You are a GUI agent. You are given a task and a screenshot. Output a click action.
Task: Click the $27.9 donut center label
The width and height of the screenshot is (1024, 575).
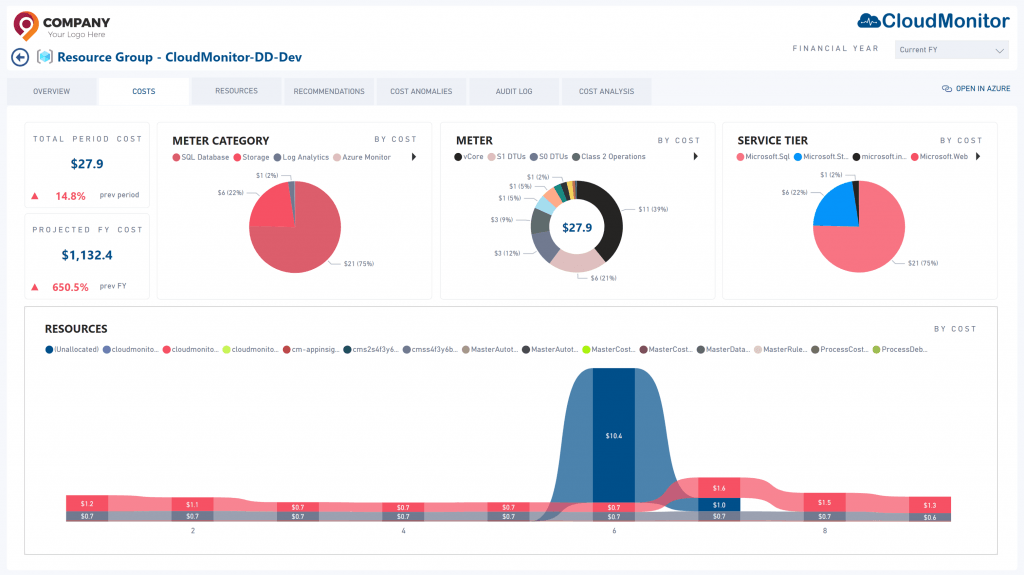(x=577, y=228)
